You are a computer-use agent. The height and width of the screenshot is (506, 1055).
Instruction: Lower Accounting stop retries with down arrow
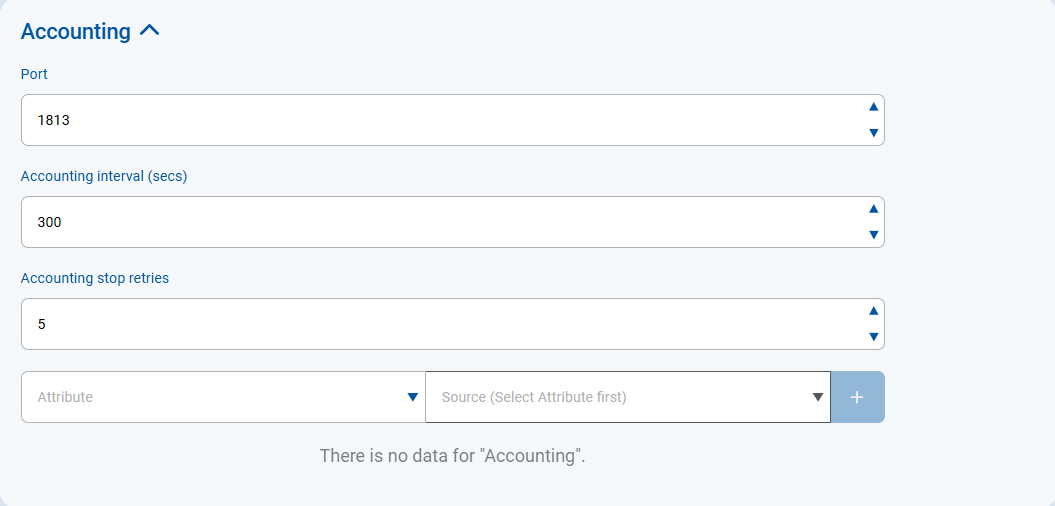(873, 337)
